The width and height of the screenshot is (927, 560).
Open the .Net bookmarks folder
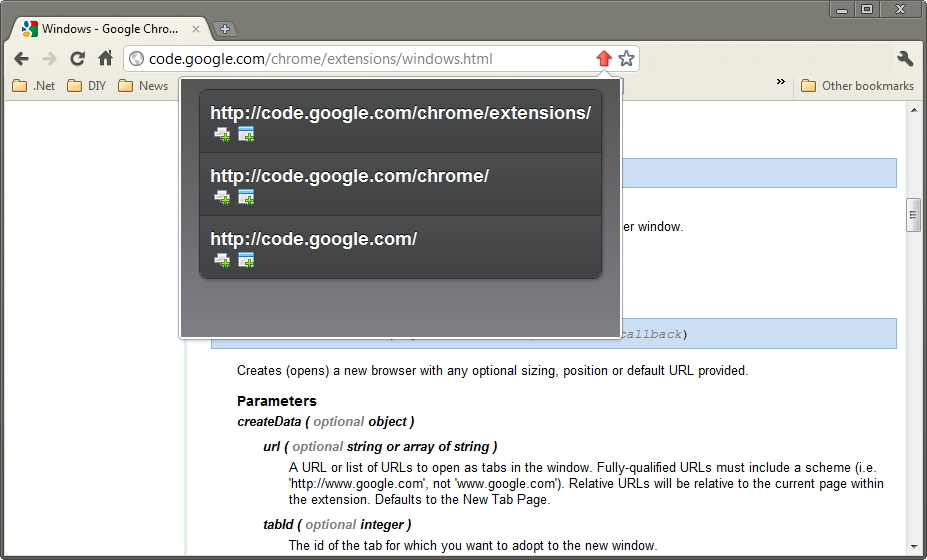tap(34, 86)
